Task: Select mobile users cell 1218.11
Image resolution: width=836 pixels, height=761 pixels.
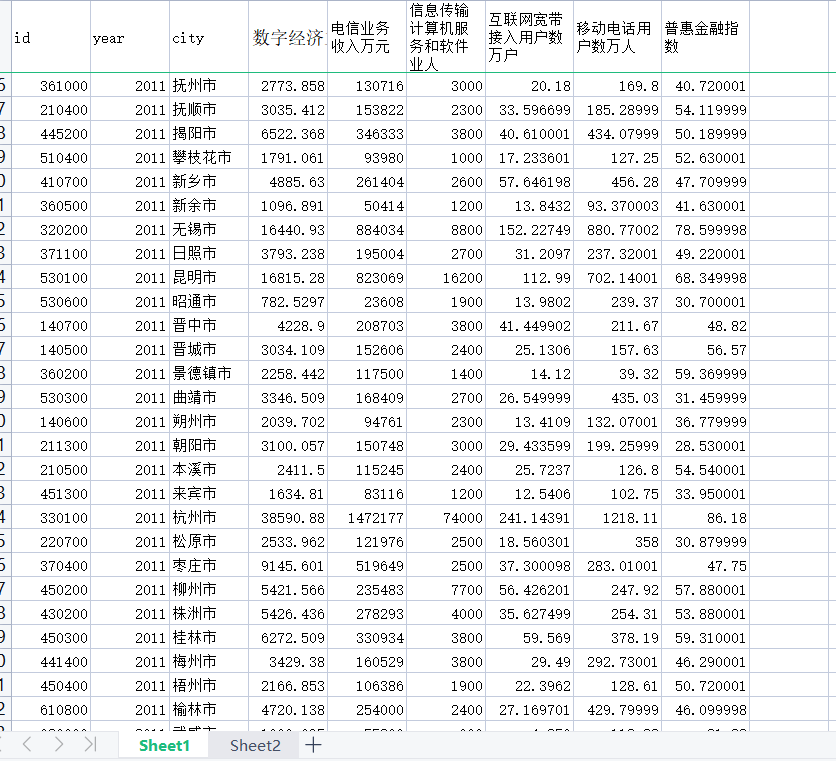Action: pos(617,517)
